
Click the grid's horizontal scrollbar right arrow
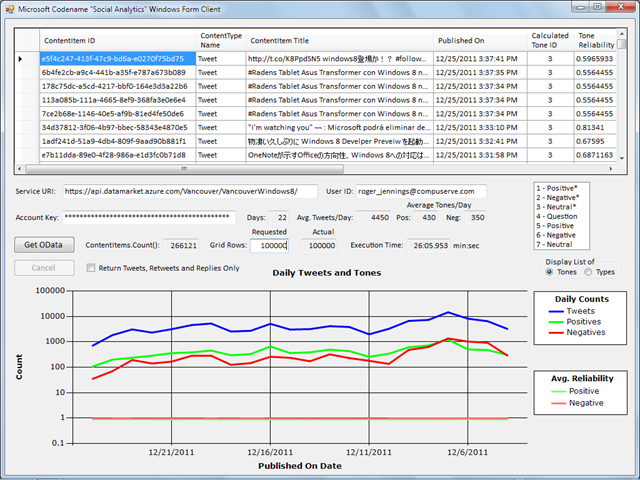[609, 168]
